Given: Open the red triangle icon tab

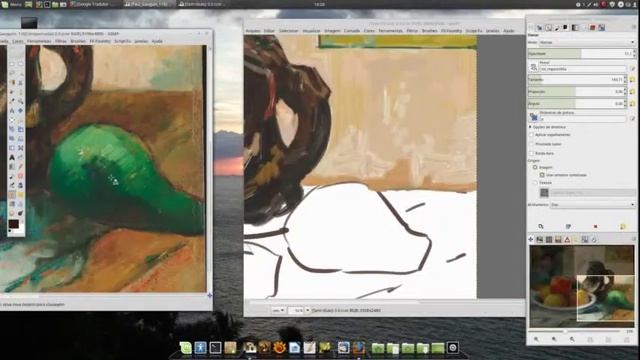Looking at the screenshot, I should coord(567,240).
